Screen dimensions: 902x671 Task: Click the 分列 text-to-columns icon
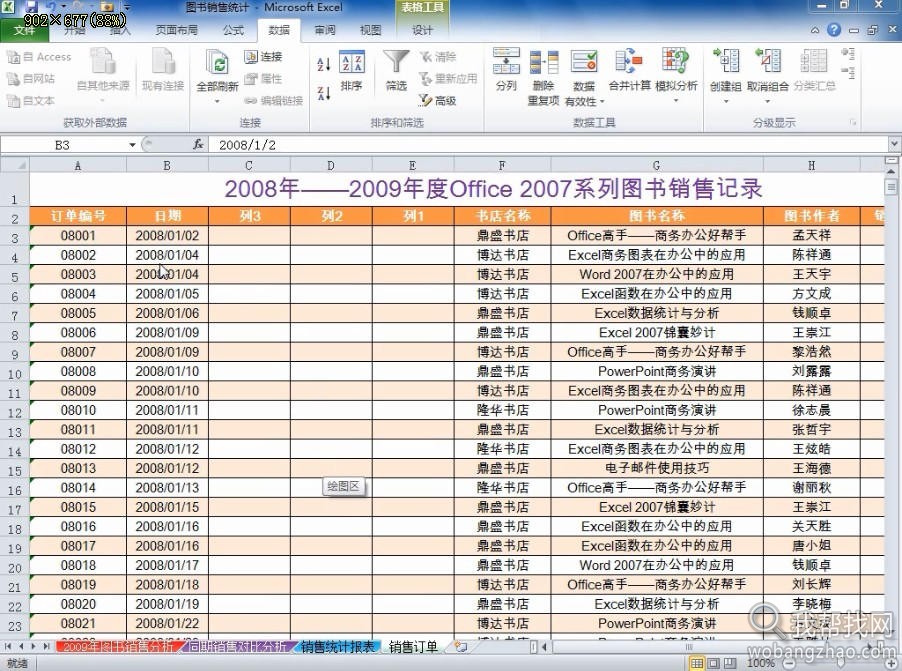506,62
